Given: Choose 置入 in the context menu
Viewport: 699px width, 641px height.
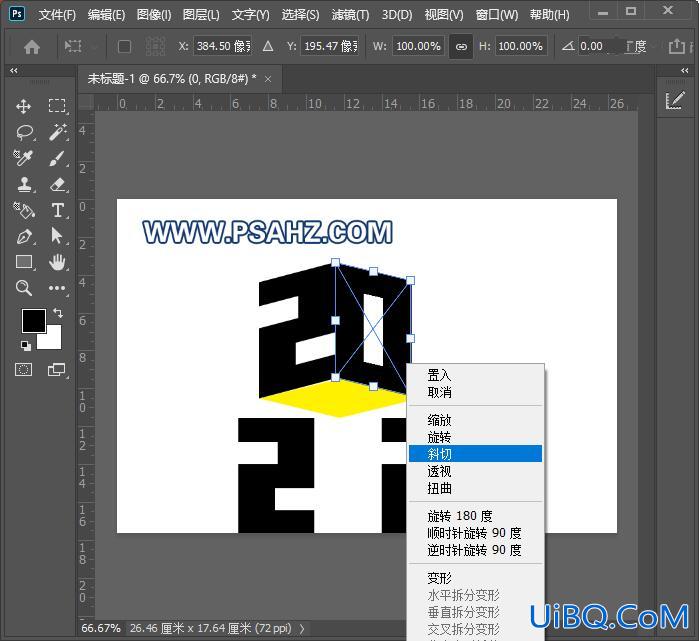Looking at the screenshot, I should [475, 375].
